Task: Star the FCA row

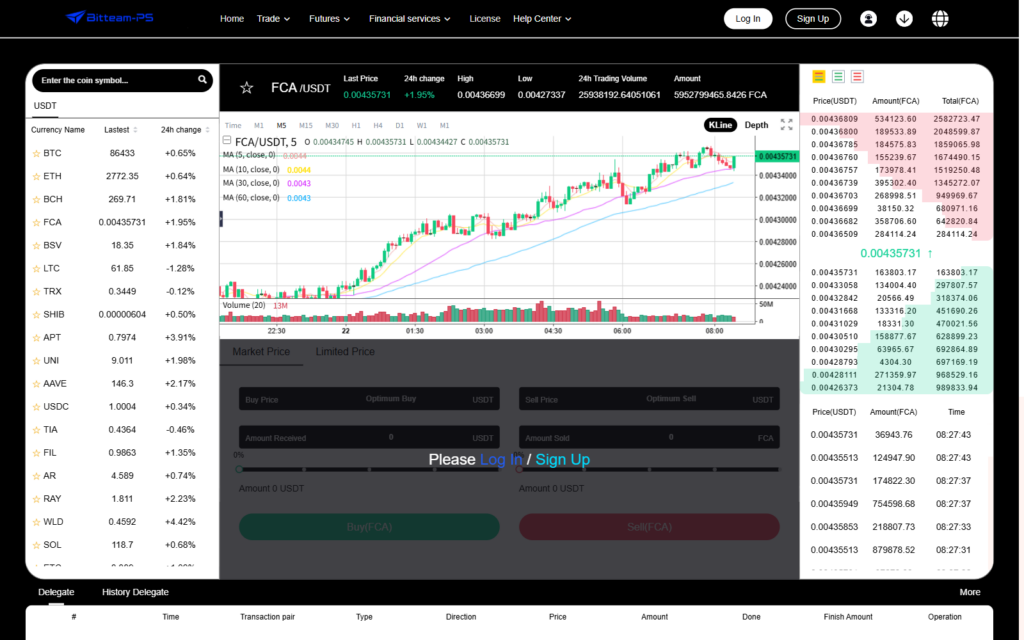Action: pyautogui.click(x=36, y=223)
